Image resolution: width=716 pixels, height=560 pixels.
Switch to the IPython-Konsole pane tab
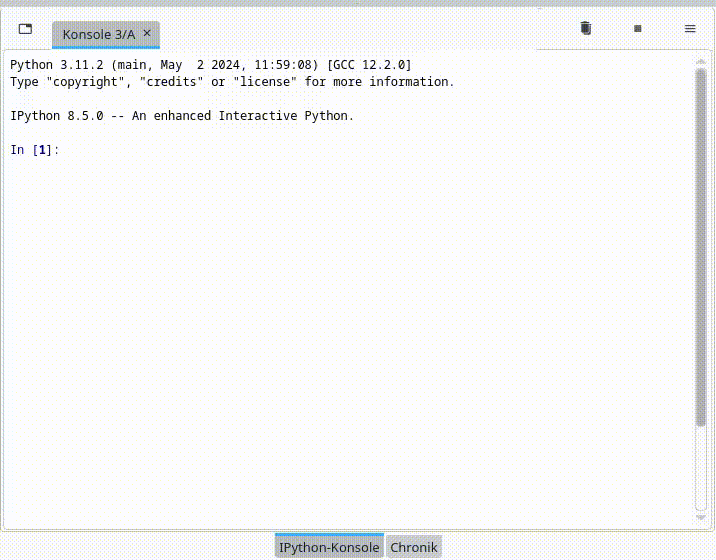329,546
